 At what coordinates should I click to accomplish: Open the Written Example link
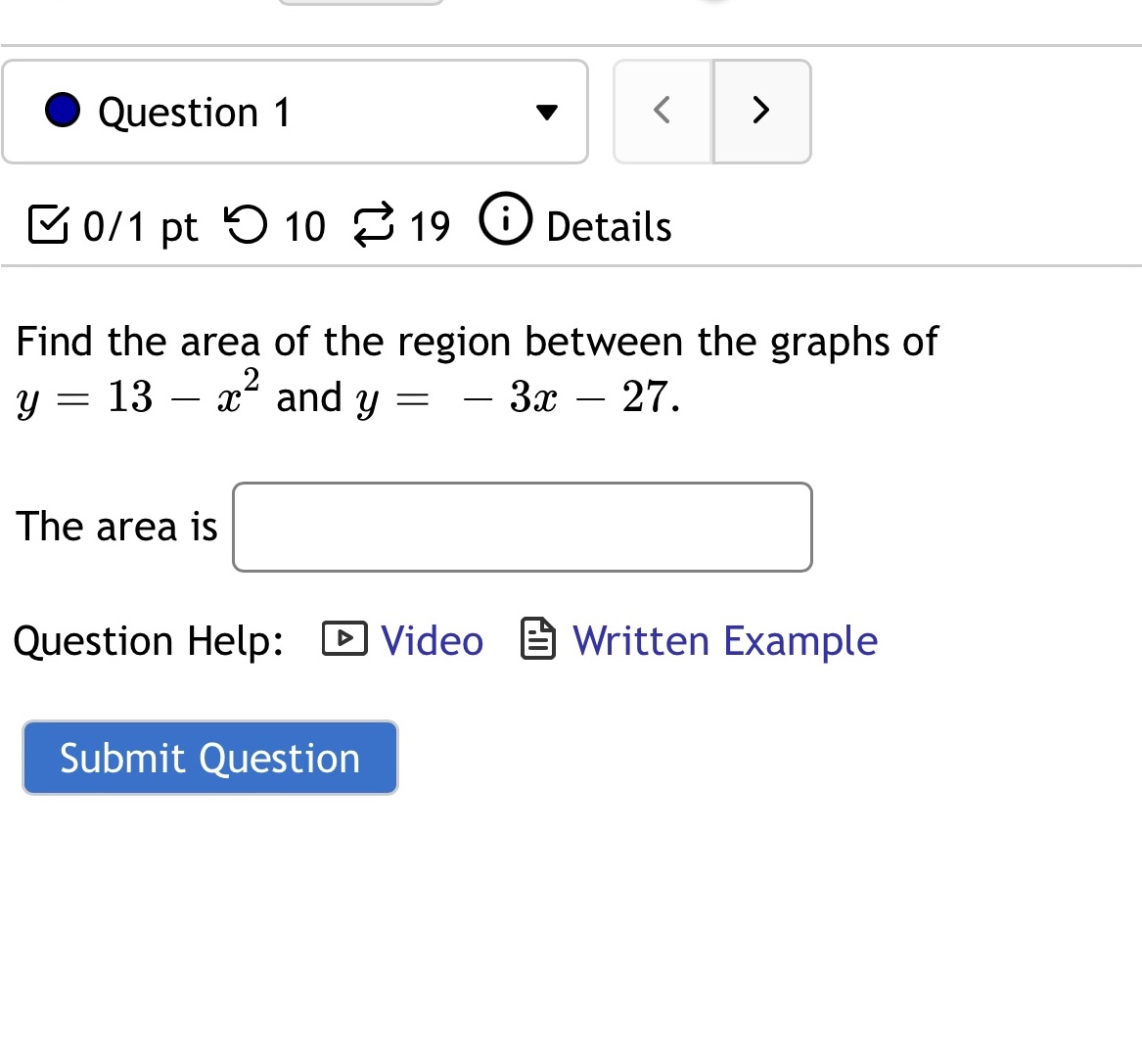coord(724,640)
